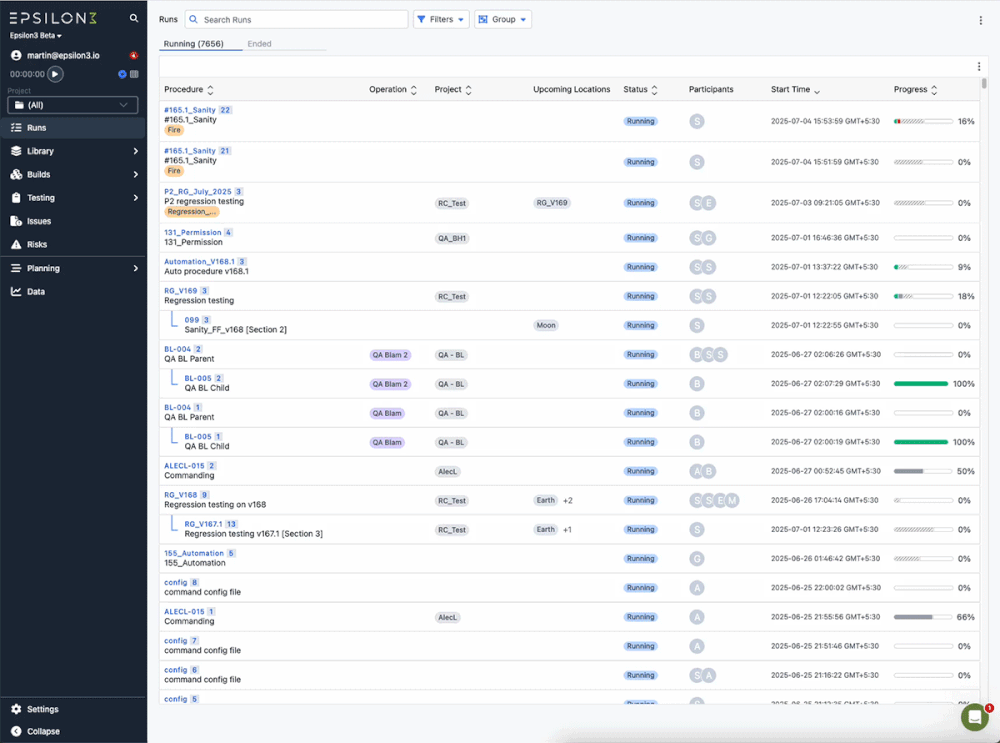Click the Epsilon3 logo

(53, 18)
